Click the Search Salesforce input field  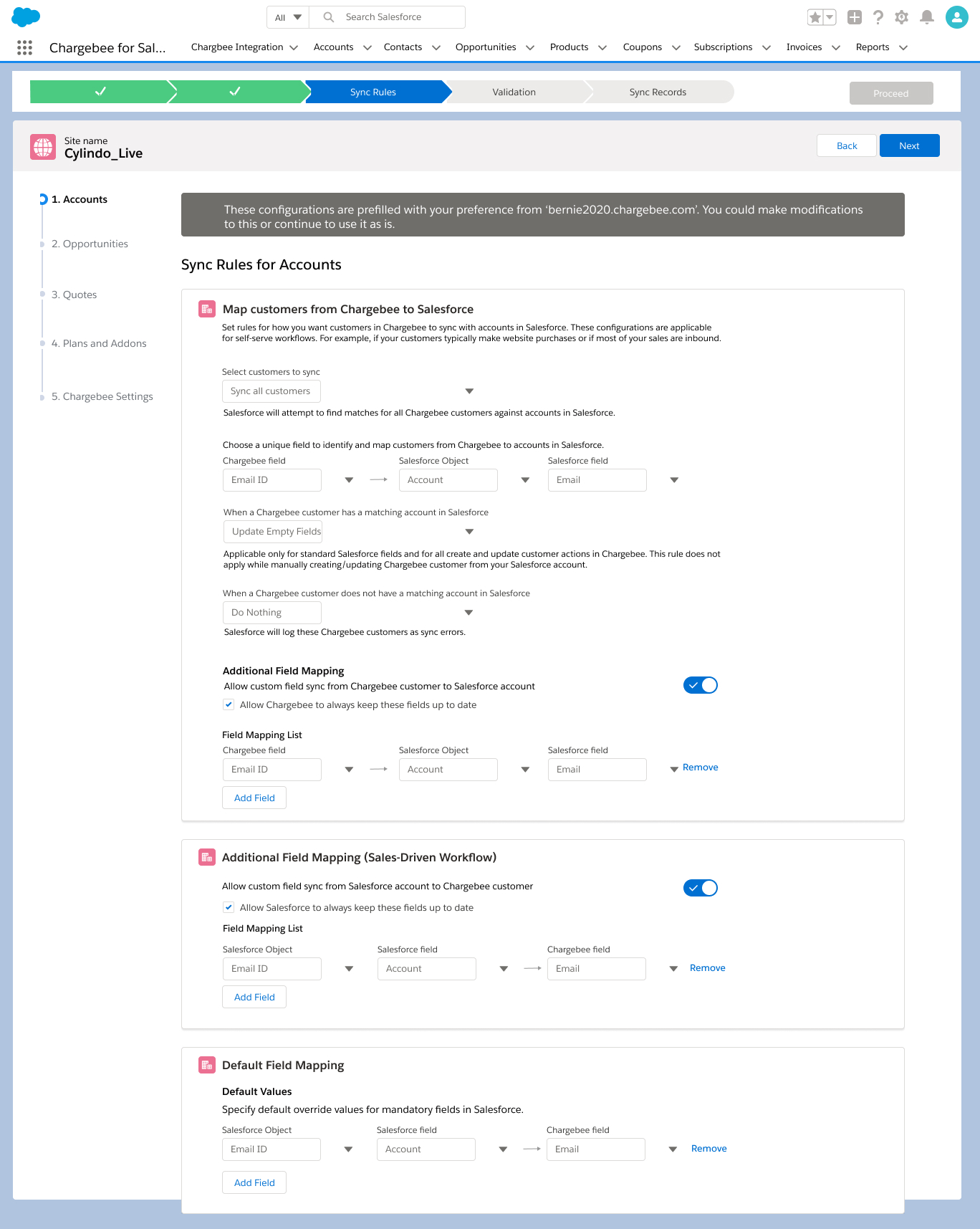pyautogui.click(x=387, y=17)
